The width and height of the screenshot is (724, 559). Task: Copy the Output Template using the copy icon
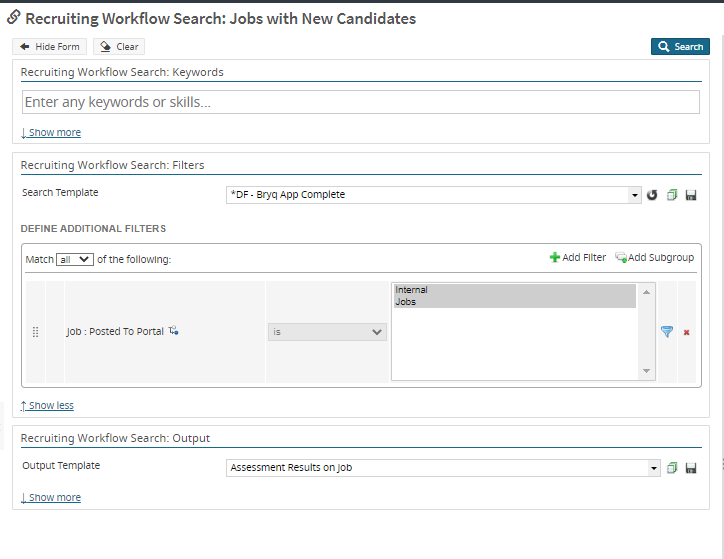[x=672, y=467]
